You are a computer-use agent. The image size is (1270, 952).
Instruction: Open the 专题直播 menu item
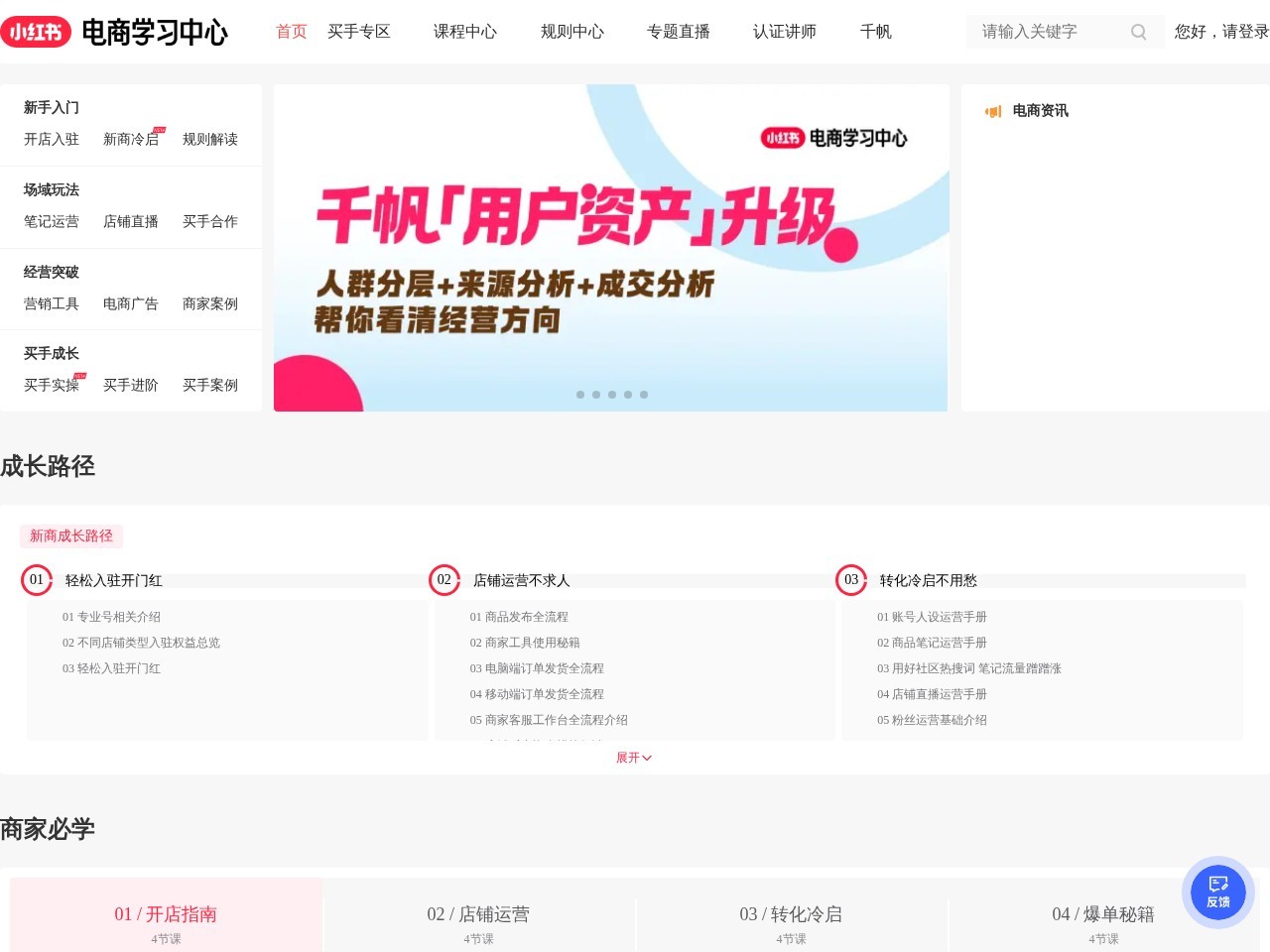point(679,32)
